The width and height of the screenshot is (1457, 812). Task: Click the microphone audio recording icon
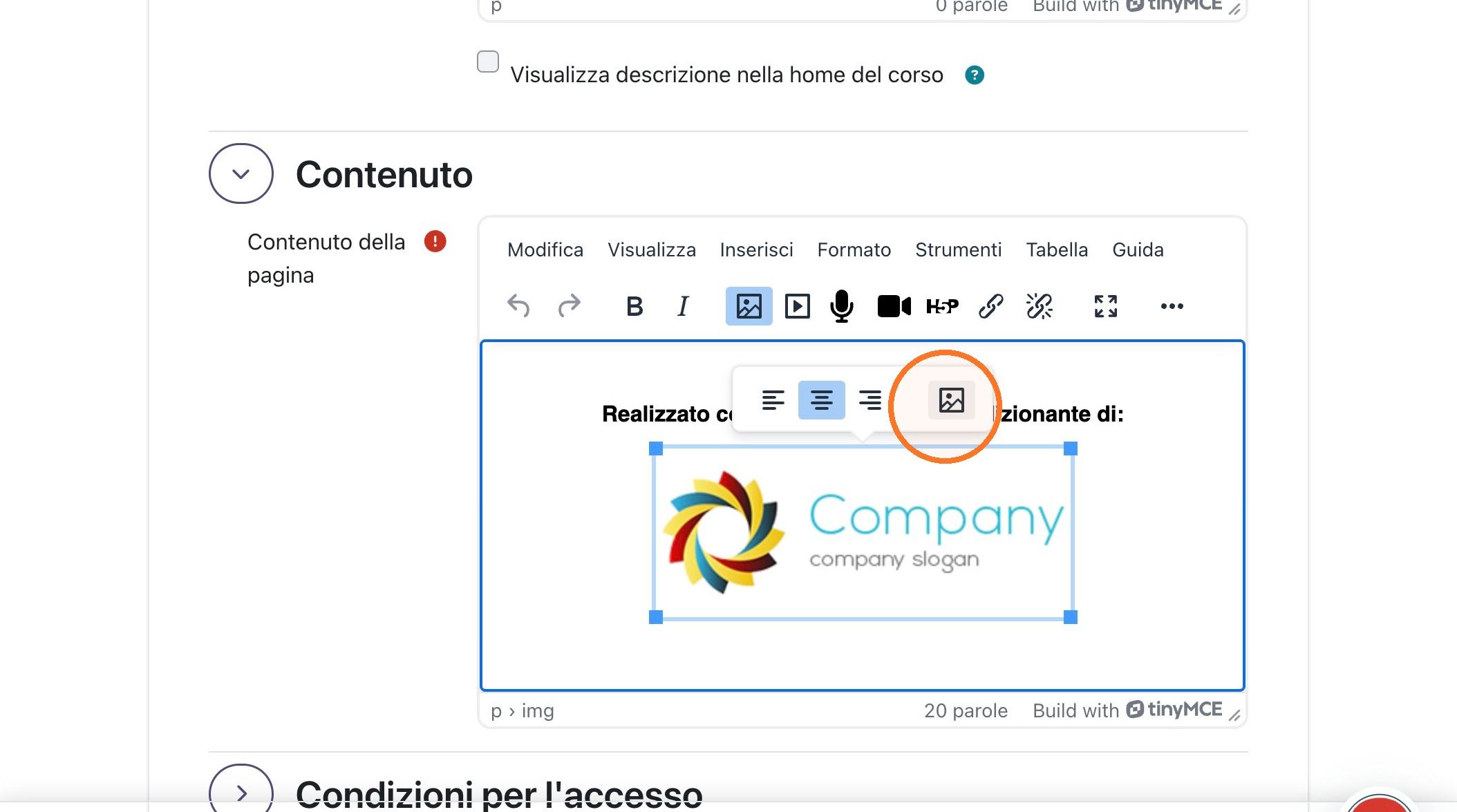coord(842,305)
